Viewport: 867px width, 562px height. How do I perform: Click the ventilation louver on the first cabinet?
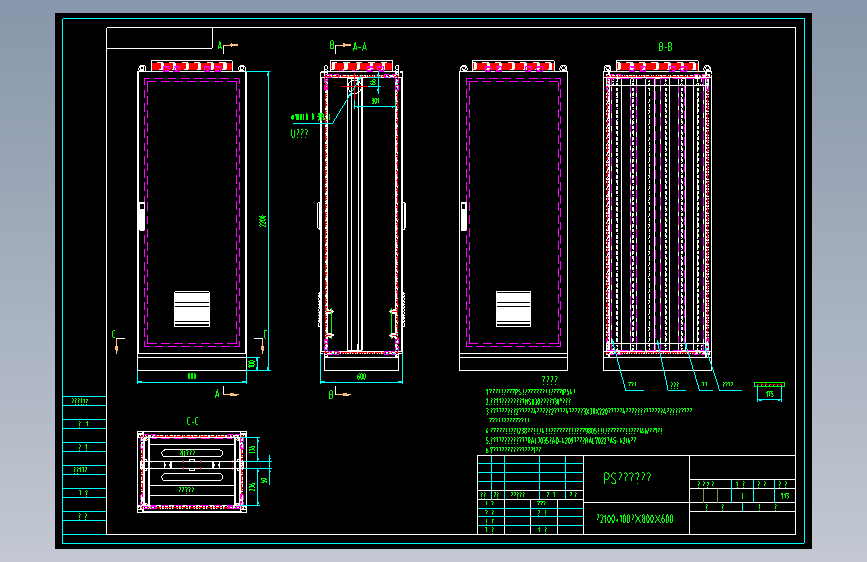[x=192, y=309]
